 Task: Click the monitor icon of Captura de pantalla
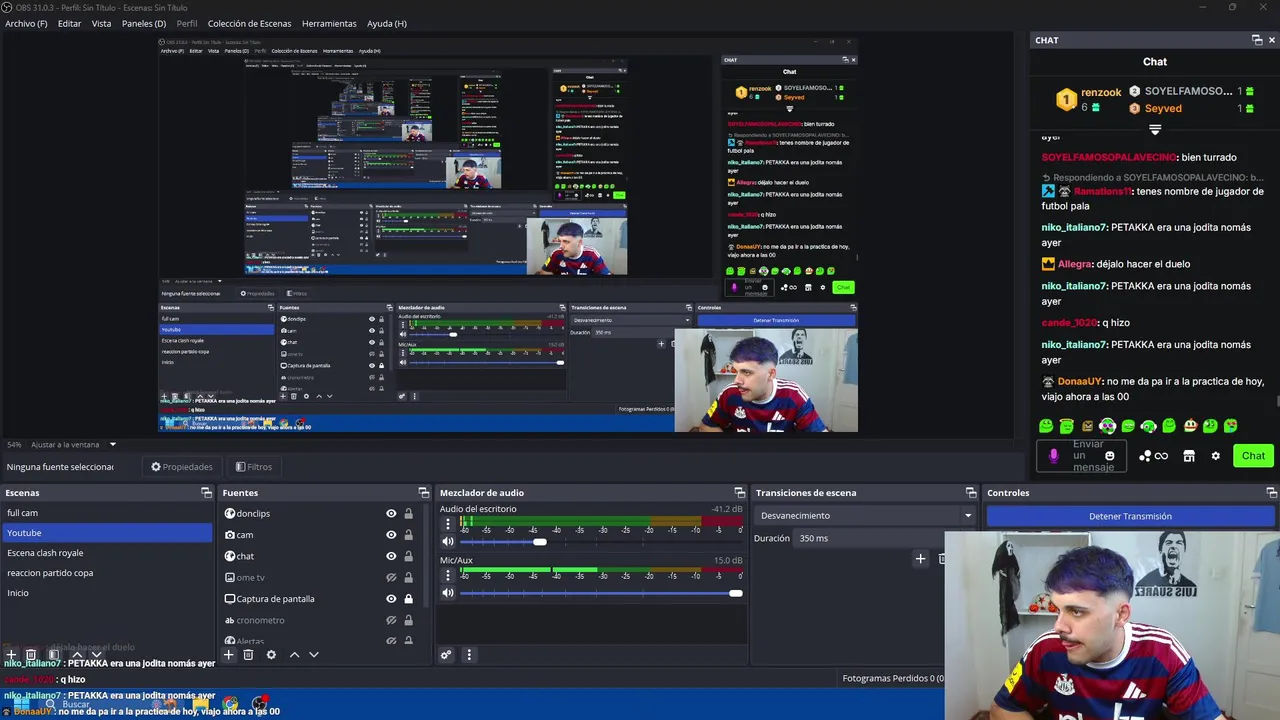pos(230,599)
